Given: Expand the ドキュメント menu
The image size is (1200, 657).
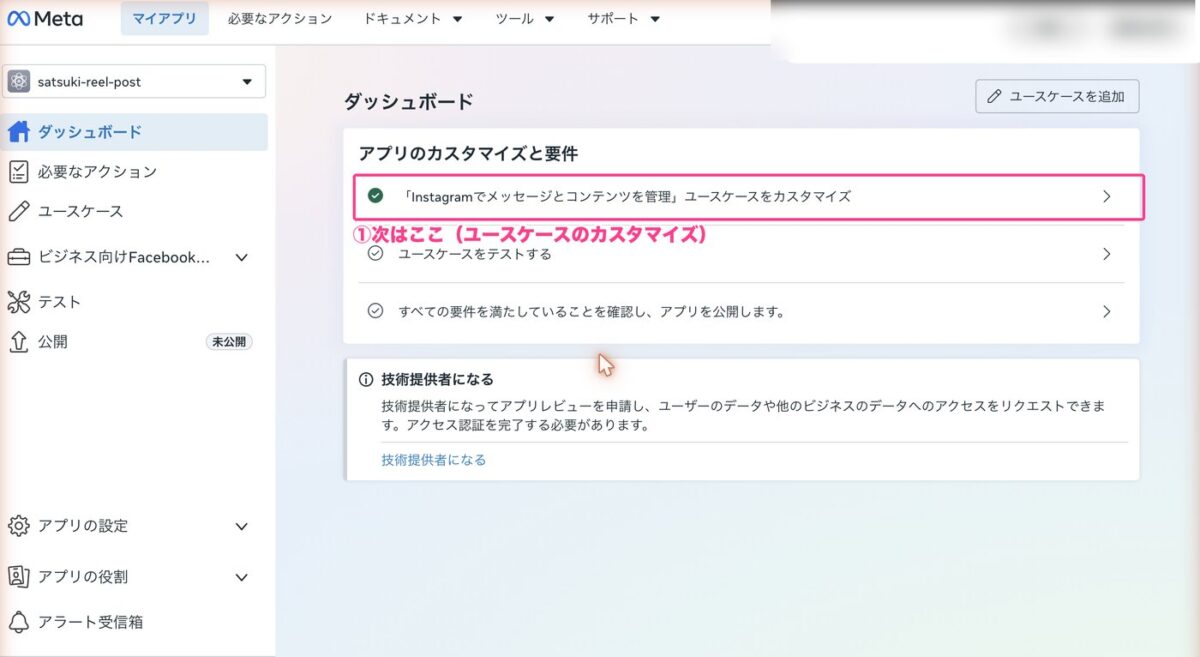Looking at the screenshot, I should click(x=413, y=19).
